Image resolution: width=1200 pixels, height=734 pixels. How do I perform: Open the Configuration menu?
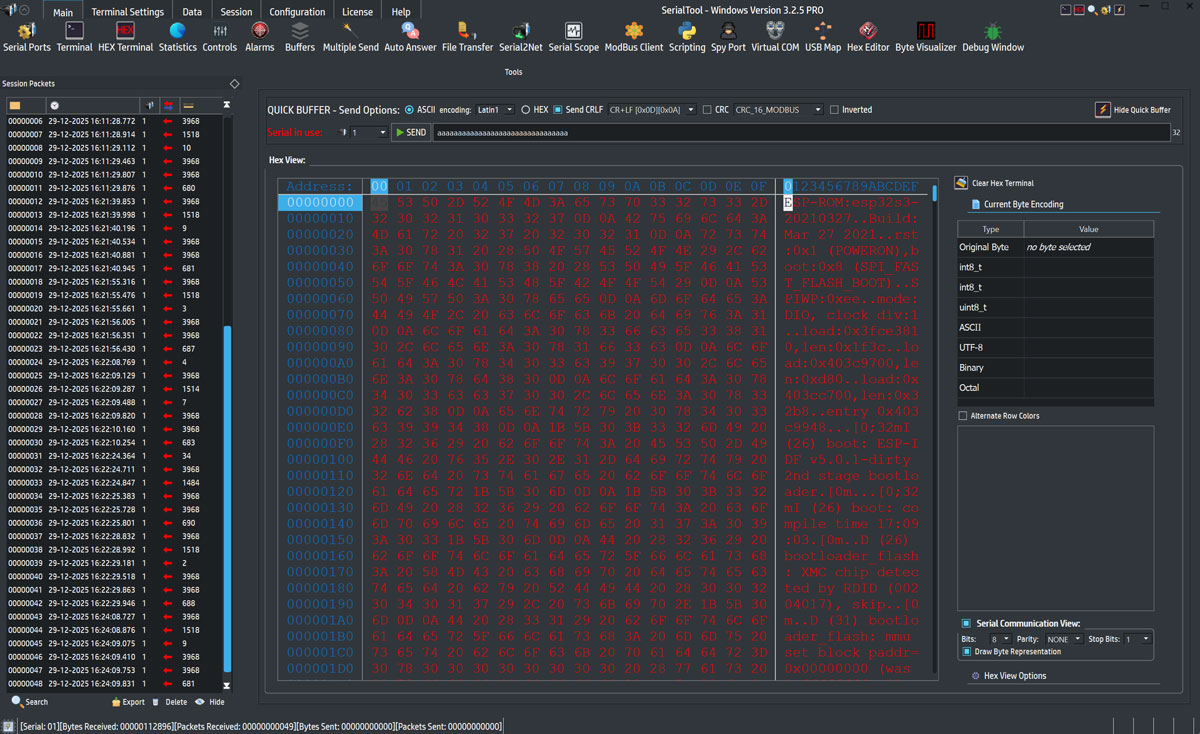tap(296, 12)
